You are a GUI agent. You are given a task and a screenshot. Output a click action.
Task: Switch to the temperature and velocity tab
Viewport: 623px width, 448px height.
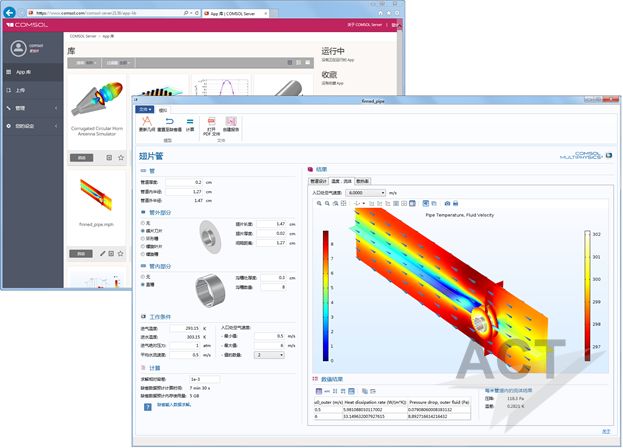(x=341, y=181)
